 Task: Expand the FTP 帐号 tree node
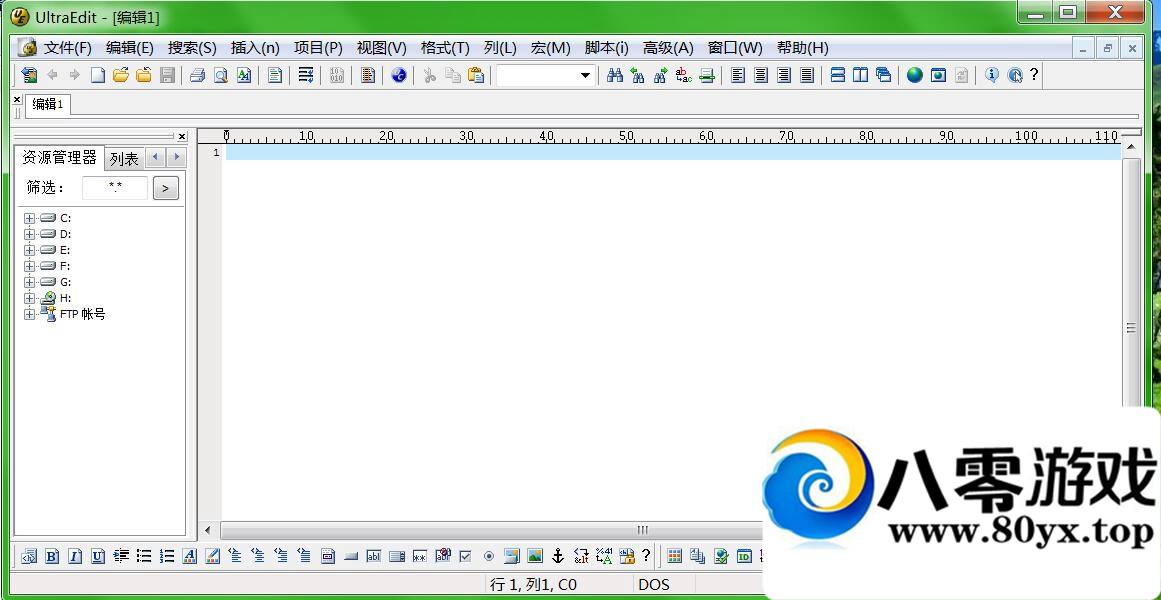(30, 314)
